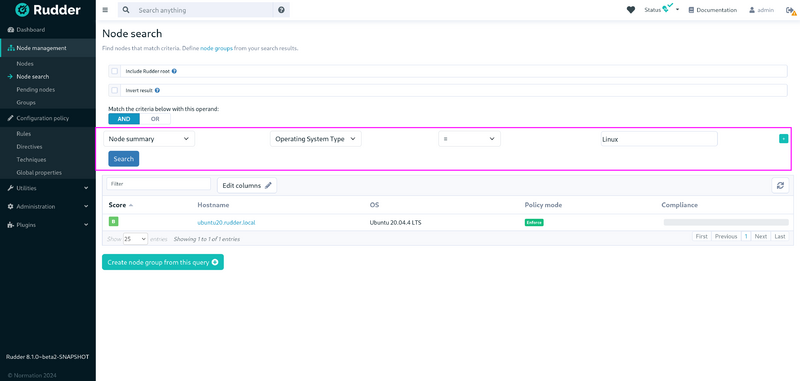This screenshot has height=381, width=800.
Task: Click the heart health icon
Action: coord(631,10)
